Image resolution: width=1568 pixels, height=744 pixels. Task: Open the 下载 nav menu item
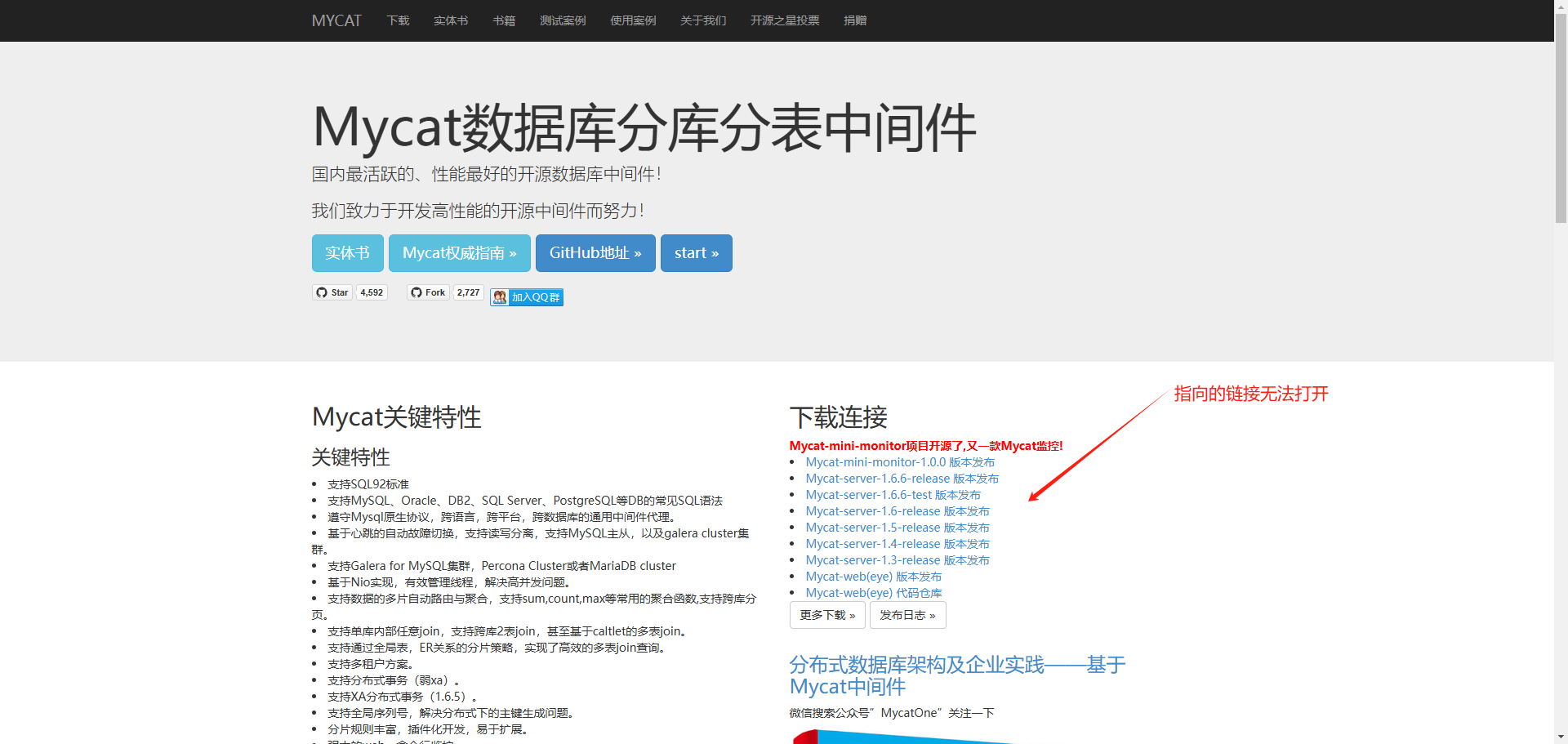[x=398, y=20]
